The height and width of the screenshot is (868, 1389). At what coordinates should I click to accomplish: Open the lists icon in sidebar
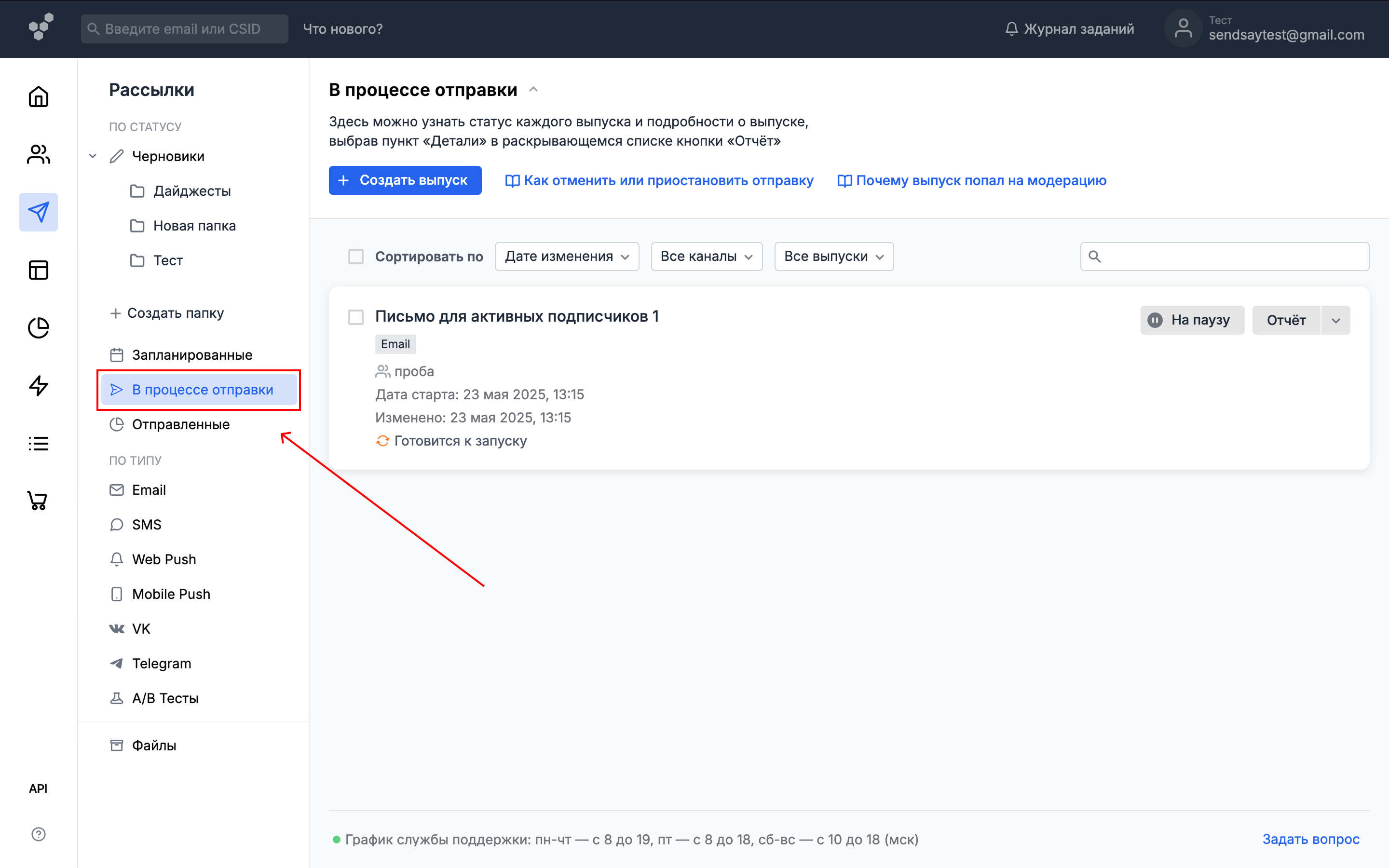coord(39,443)
